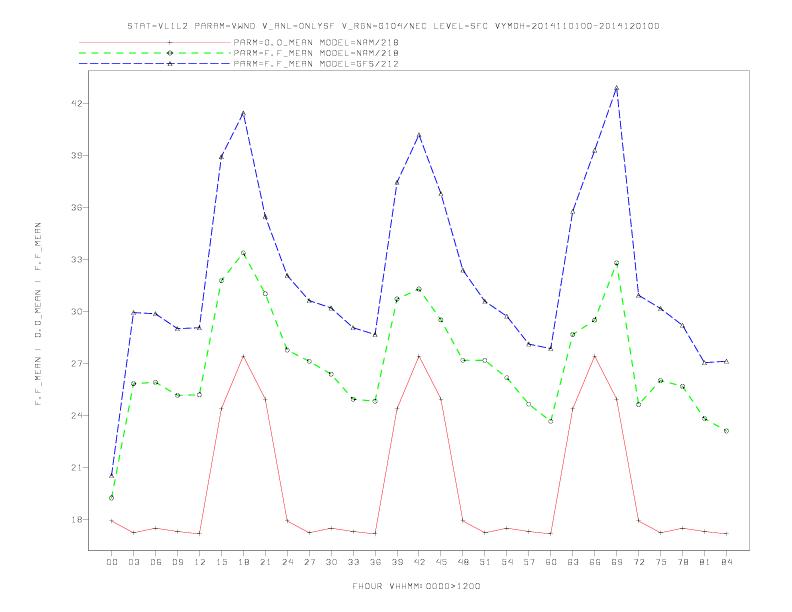Click y-axis tick value 33
The width and height of the screenshot is (792, 612).
(76, 260)
